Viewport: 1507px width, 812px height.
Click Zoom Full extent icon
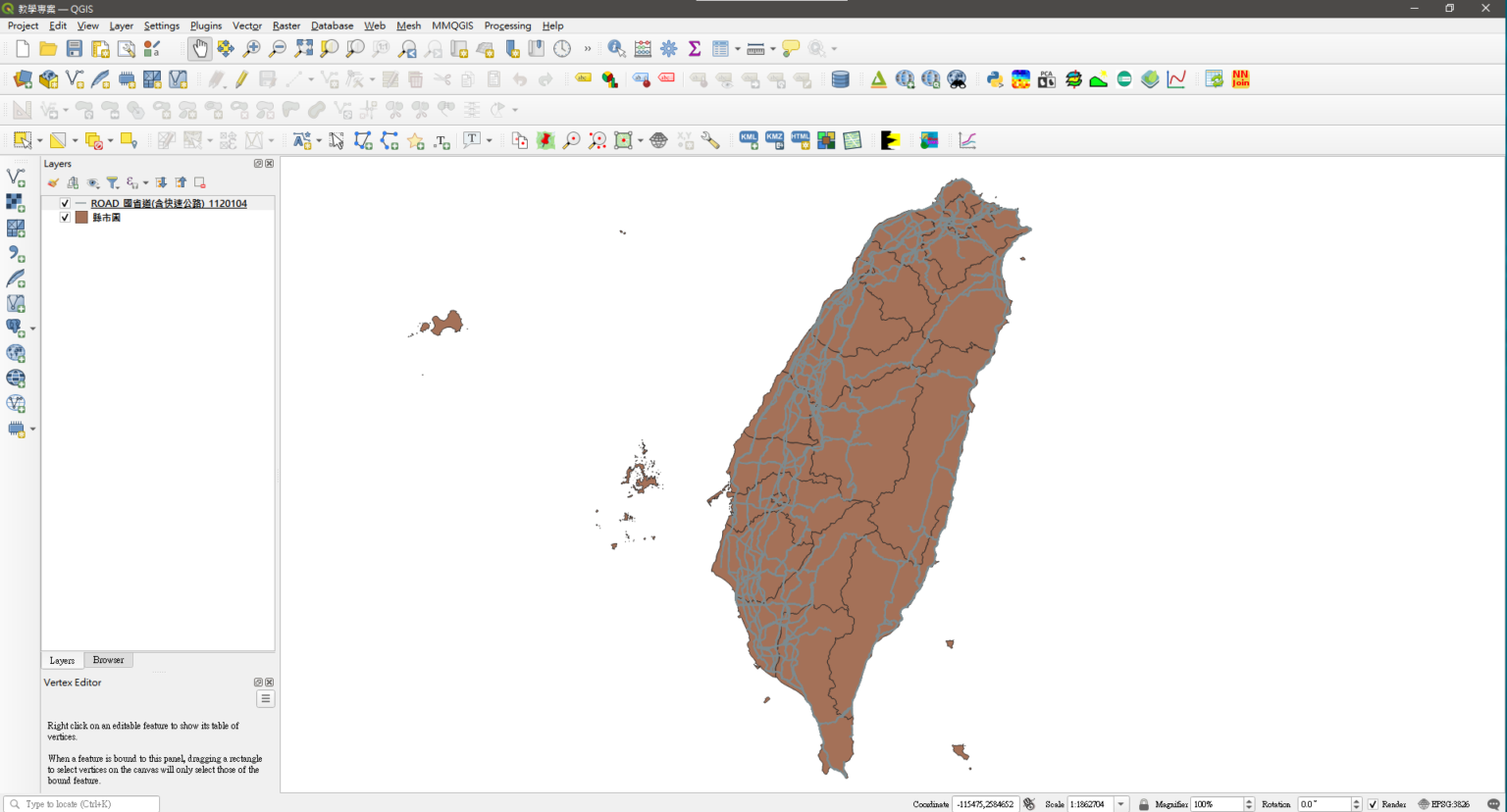pyautogui.click(x=304, y=49)
